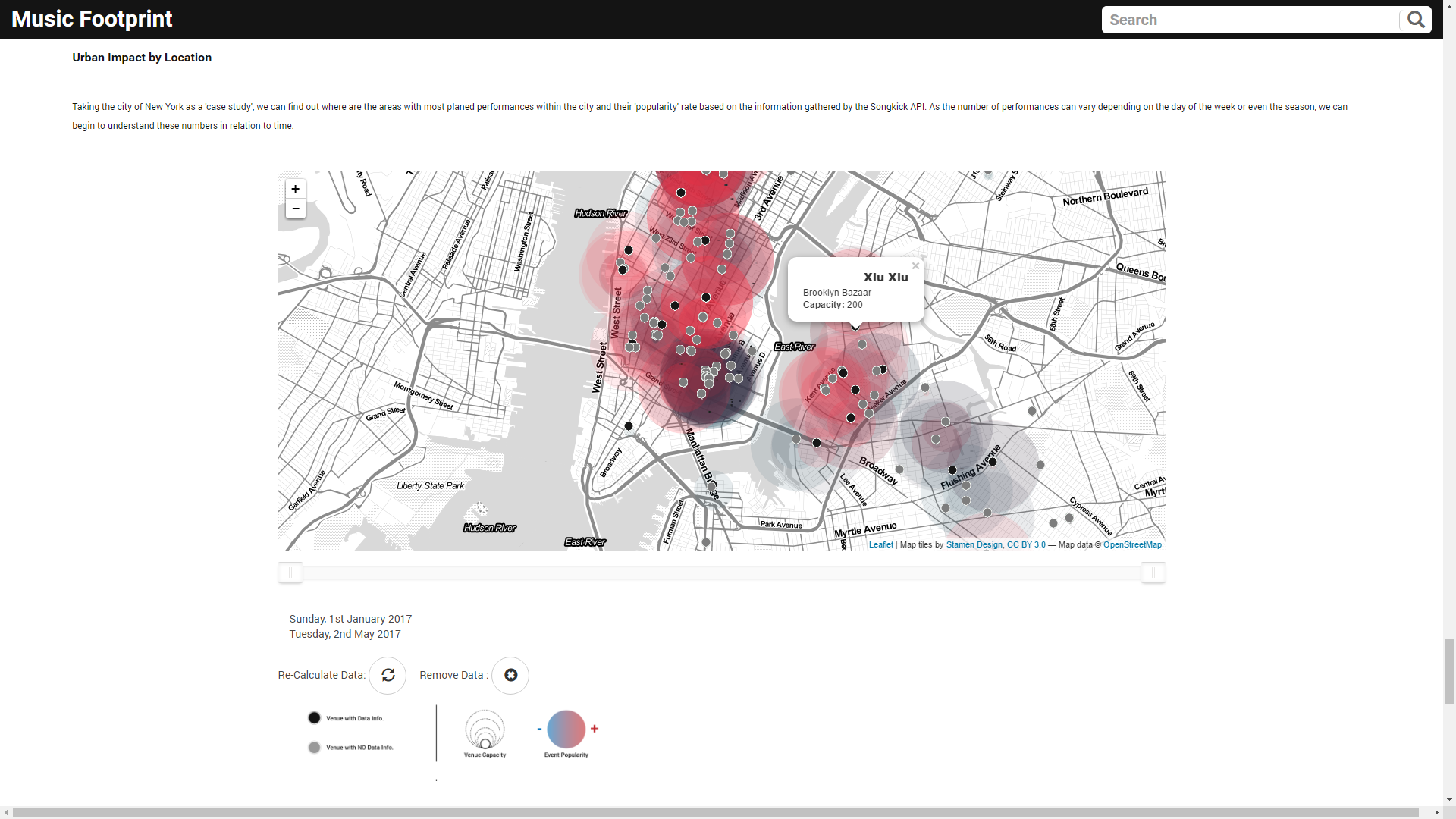Click the Re-Calculate Data label

point(322,675)
